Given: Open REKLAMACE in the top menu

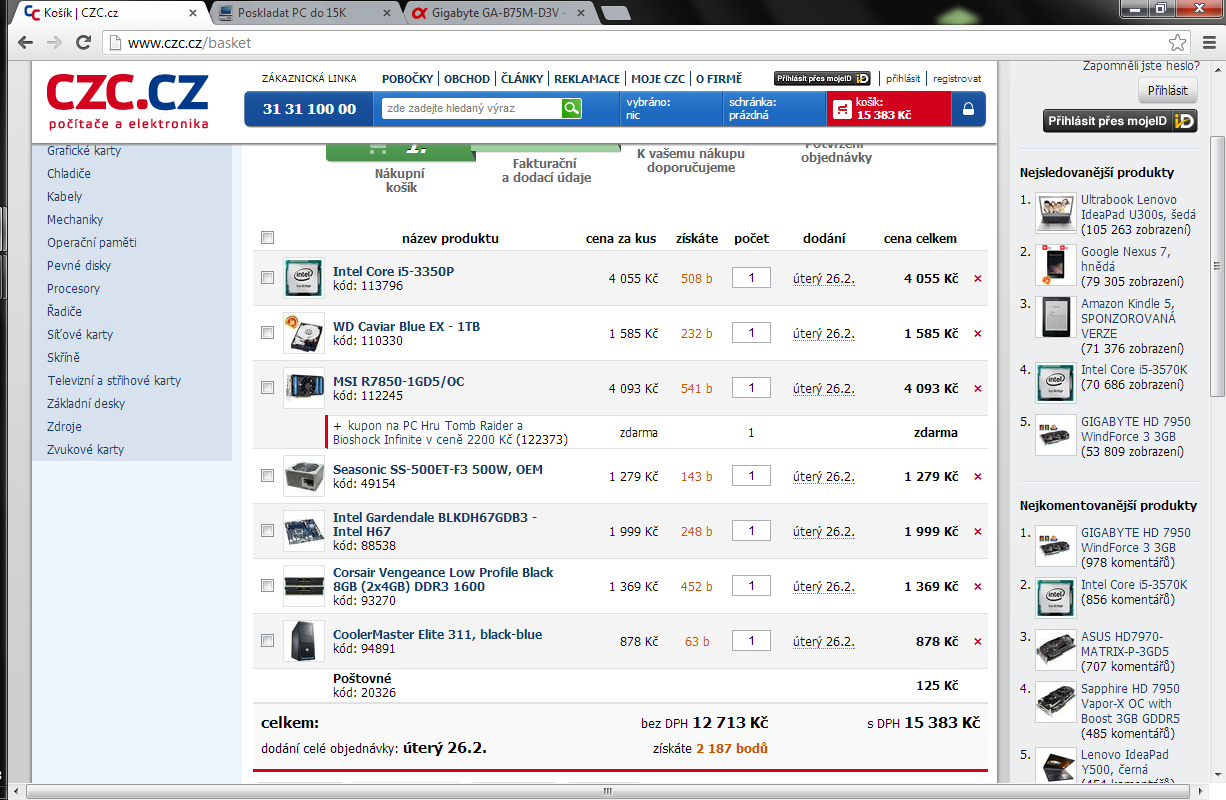Looking at the screenshot, I should (587, 79).
